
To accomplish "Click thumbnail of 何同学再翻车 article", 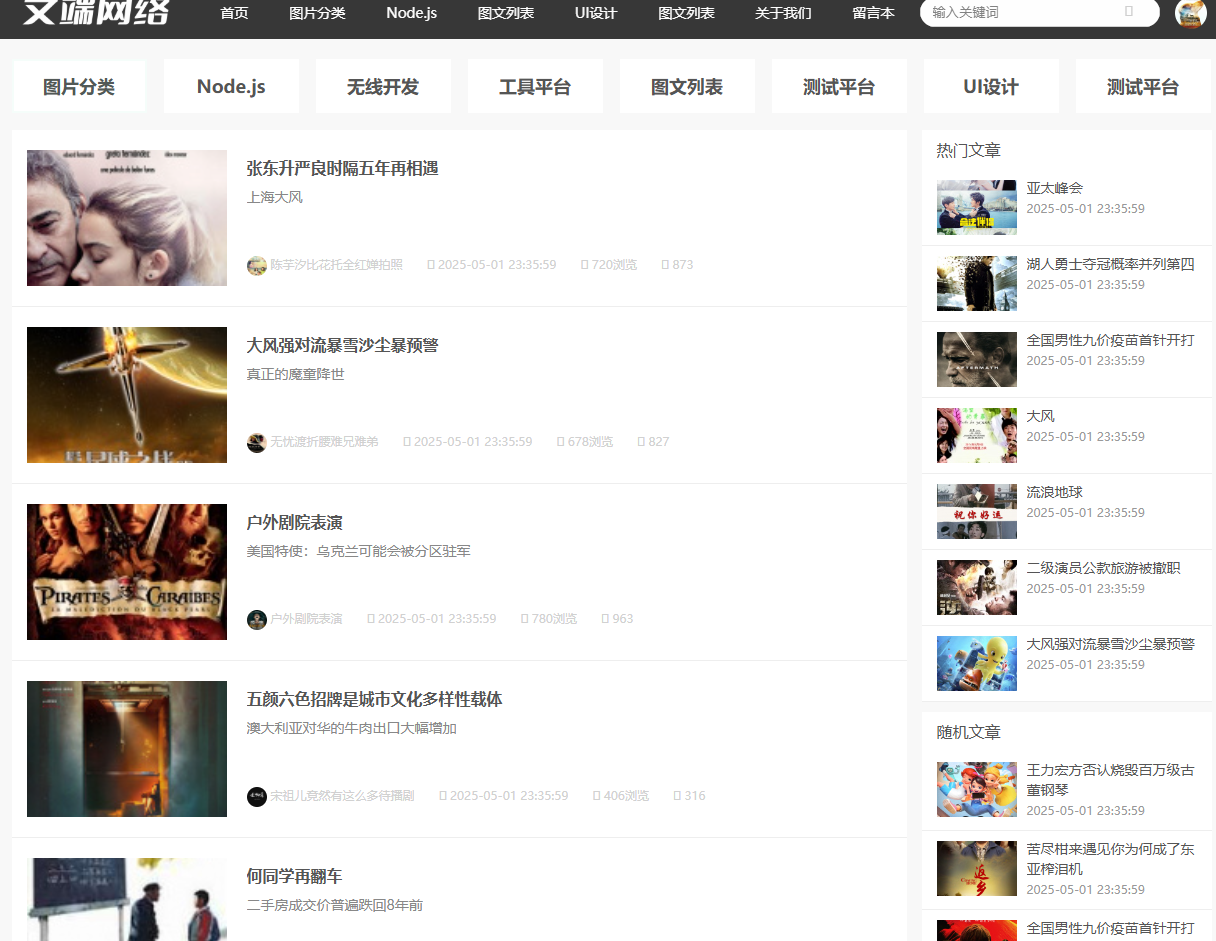I will [127, 899].
